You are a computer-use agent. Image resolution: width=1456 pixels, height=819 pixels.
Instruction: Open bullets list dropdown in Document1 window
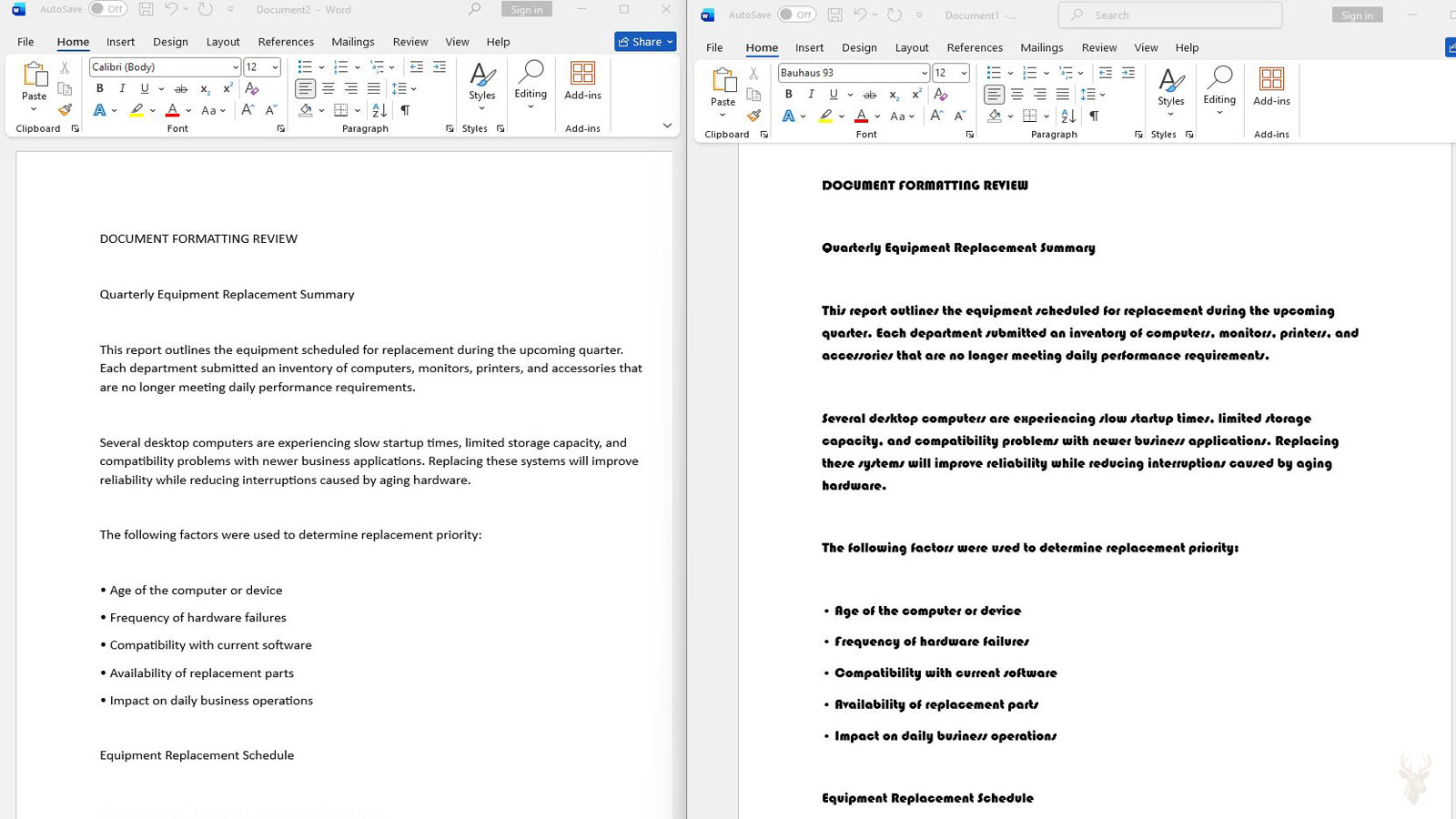1010,73
